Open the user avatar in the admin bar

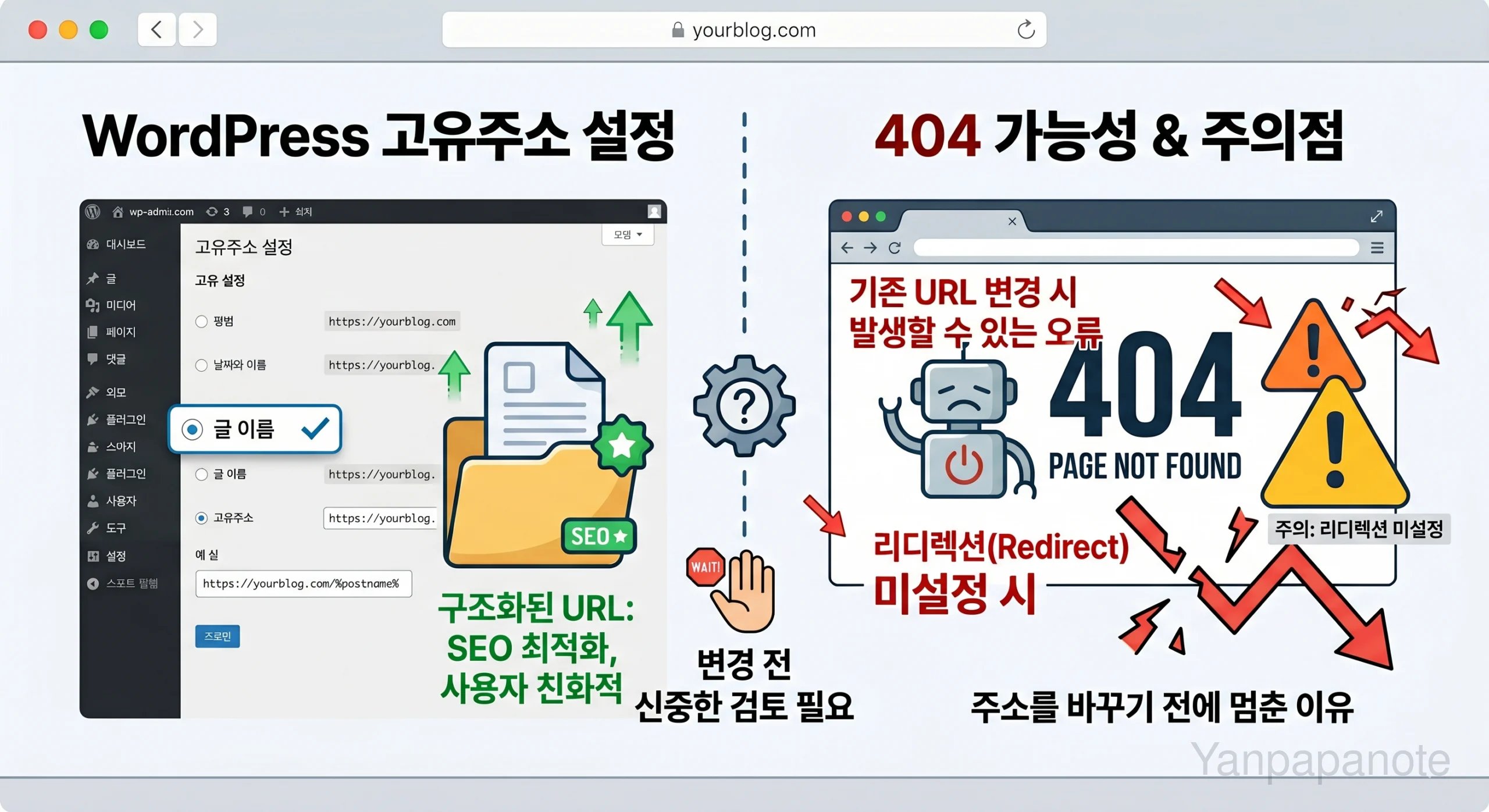[654, 212]
